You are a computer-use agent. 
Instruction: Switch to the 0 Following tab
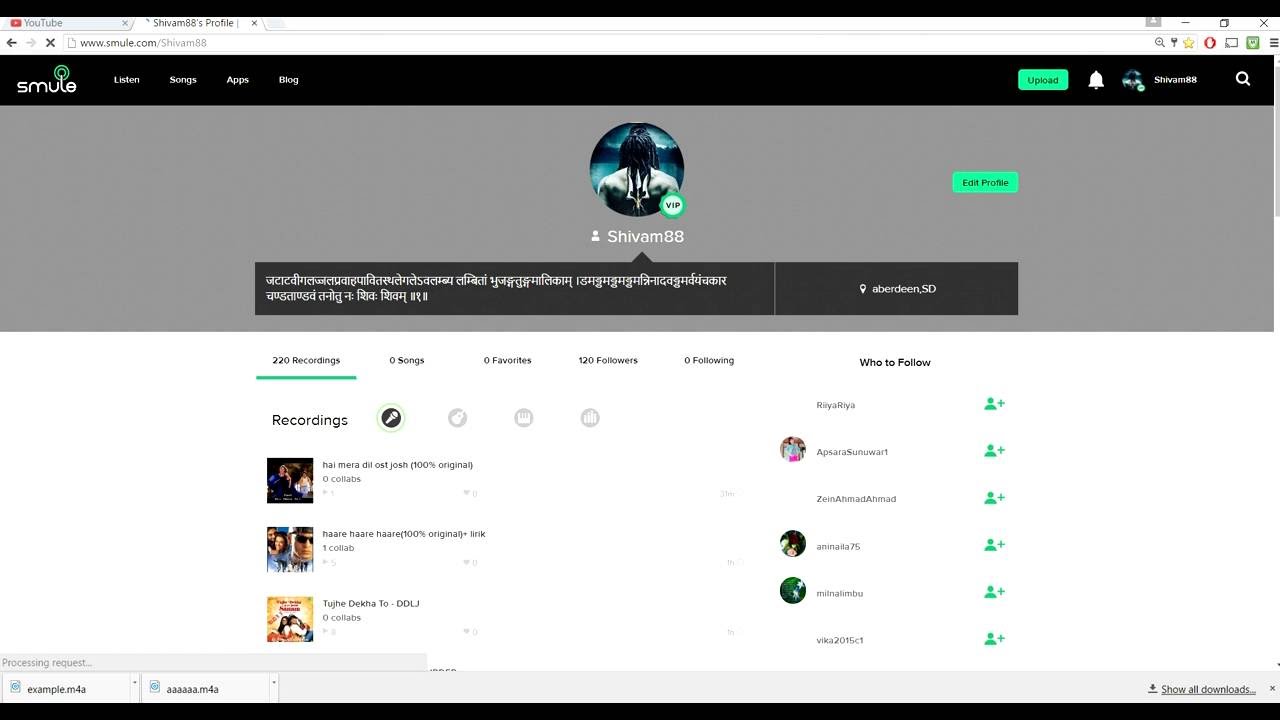(709, 360)
